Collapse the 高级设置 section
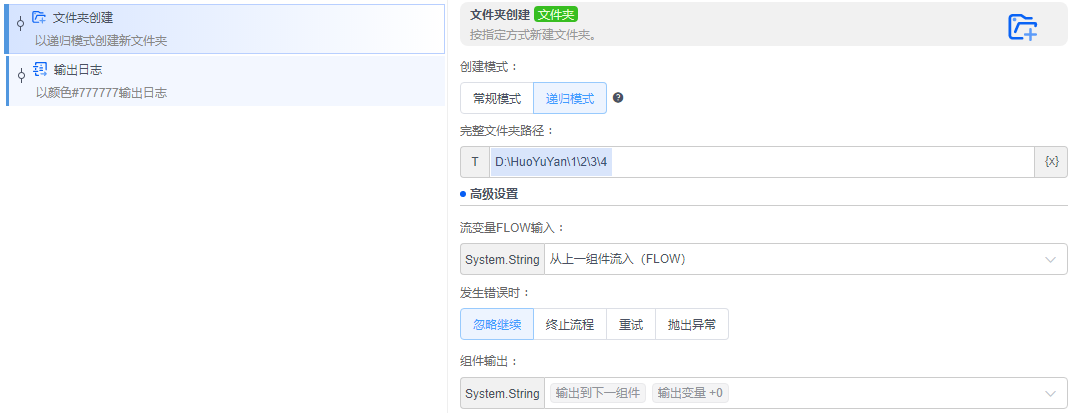 click(x=494, y=194)
